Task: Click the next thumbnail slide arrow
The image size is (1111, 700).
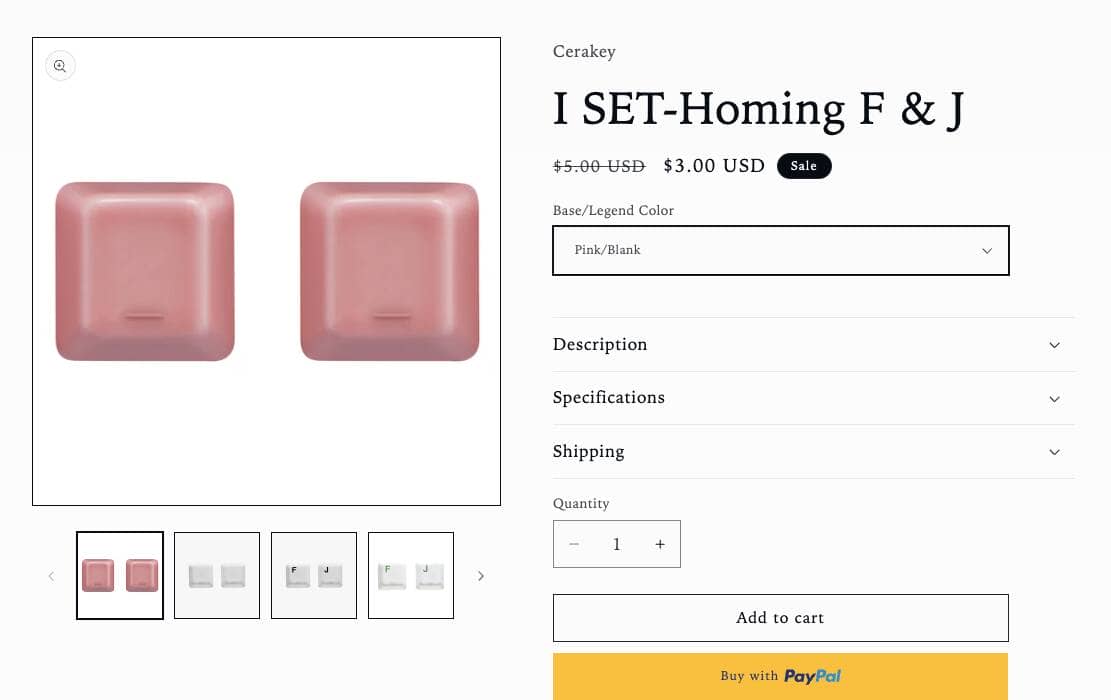Action: (x=481, y=576)
